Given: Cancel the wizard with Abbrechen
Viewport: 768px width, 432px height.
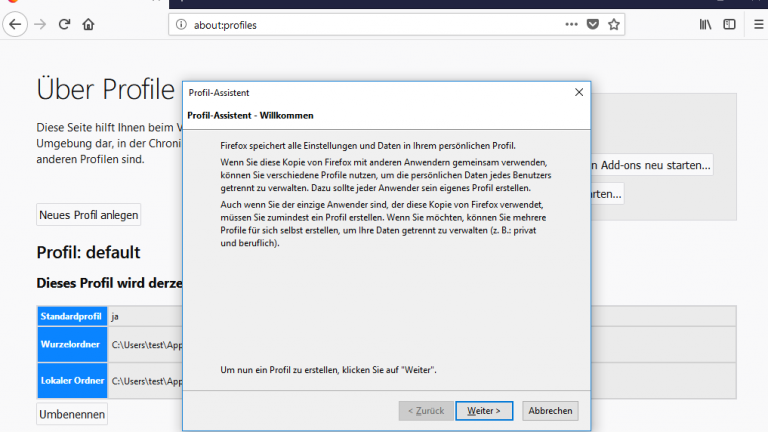Looking at the screenshot, I should [x=550, y=410].
